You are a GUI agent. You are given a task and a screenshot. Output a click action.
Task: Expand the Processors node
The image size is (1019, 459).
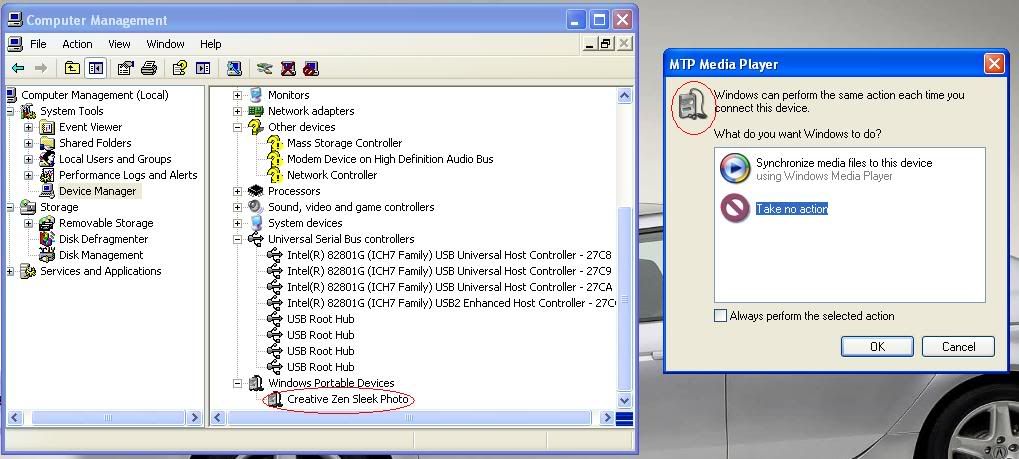click(x=238, y=191)
